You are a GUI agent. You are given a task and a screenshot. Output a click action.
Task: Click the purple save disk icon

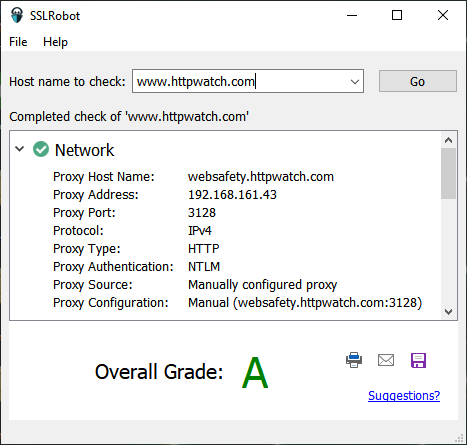click(x=418, y=360)
